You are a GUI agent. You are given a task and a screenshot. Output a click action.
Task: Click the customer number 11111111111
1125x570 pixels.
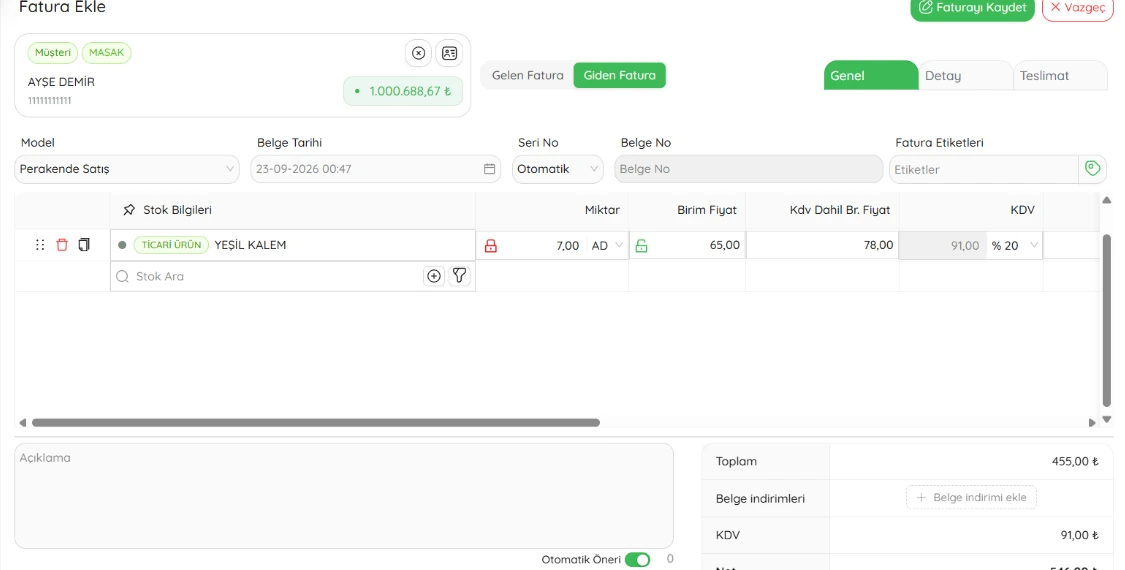(50, 101)
